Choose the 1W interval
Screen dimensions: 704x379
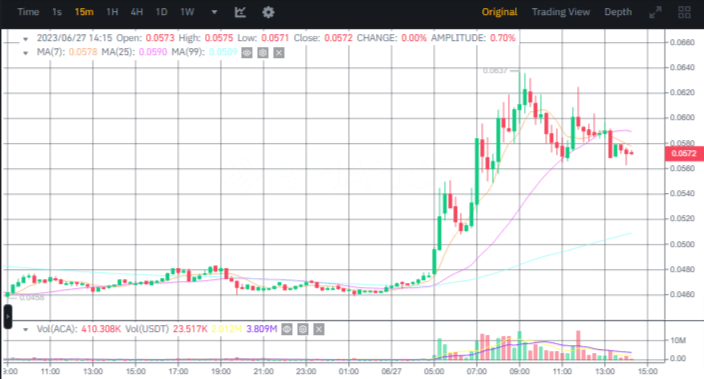point(187,12)
